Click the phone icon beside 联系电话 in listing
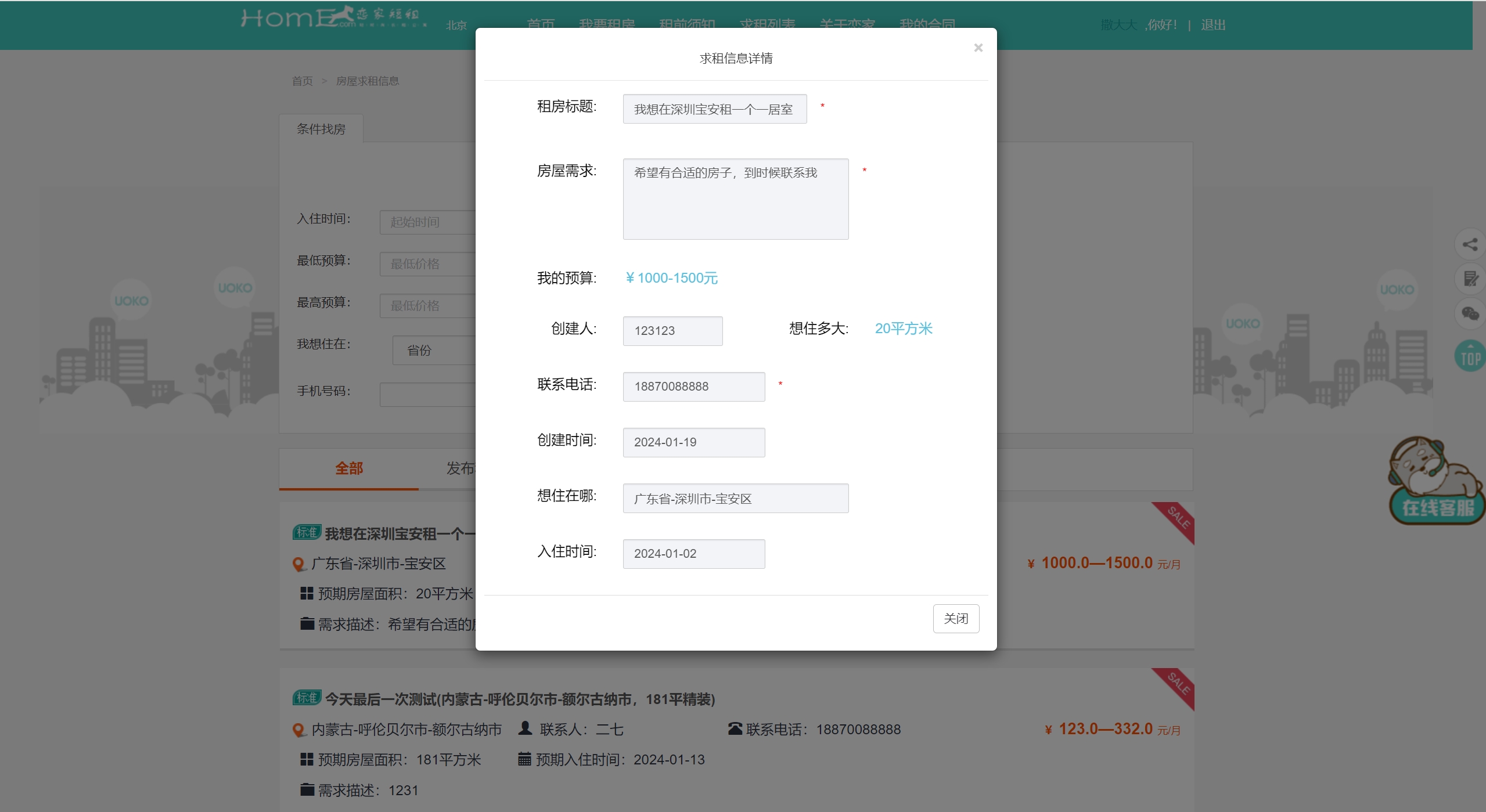Screen dimensions: 1486x812 tap(735, 728)
